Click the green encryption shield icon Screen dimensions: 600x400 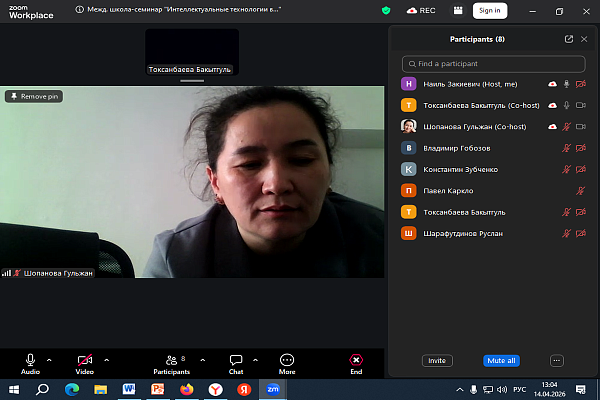(x=387, y=10)
